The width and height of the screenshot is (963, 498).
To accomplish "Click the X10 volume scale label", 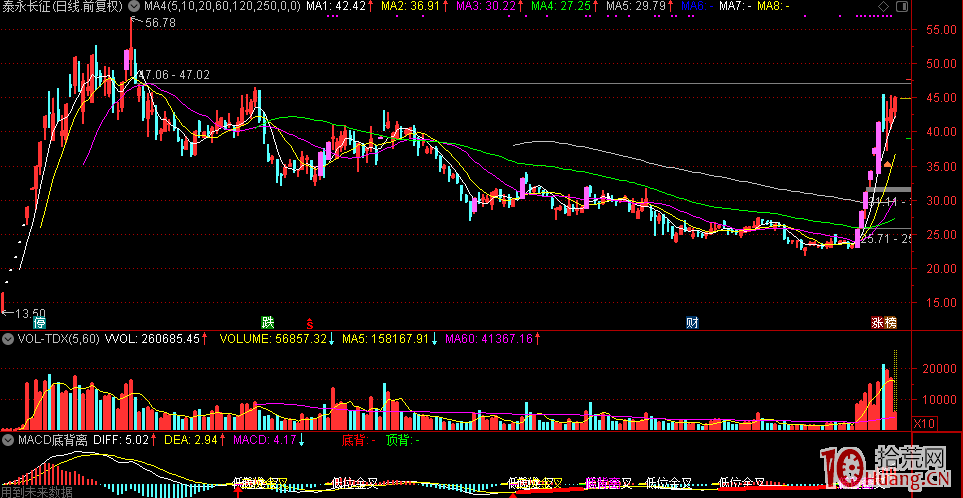I will [x=924, y=424].
